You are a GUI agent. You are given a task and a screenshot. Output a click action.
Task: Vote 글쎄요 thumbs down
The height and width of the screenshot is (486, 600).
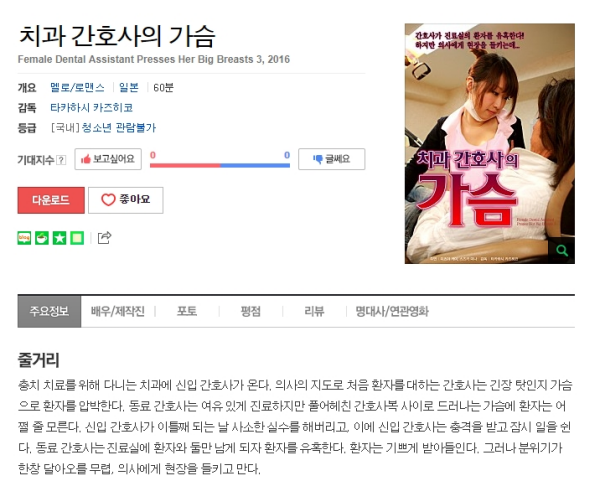point(331,159)
